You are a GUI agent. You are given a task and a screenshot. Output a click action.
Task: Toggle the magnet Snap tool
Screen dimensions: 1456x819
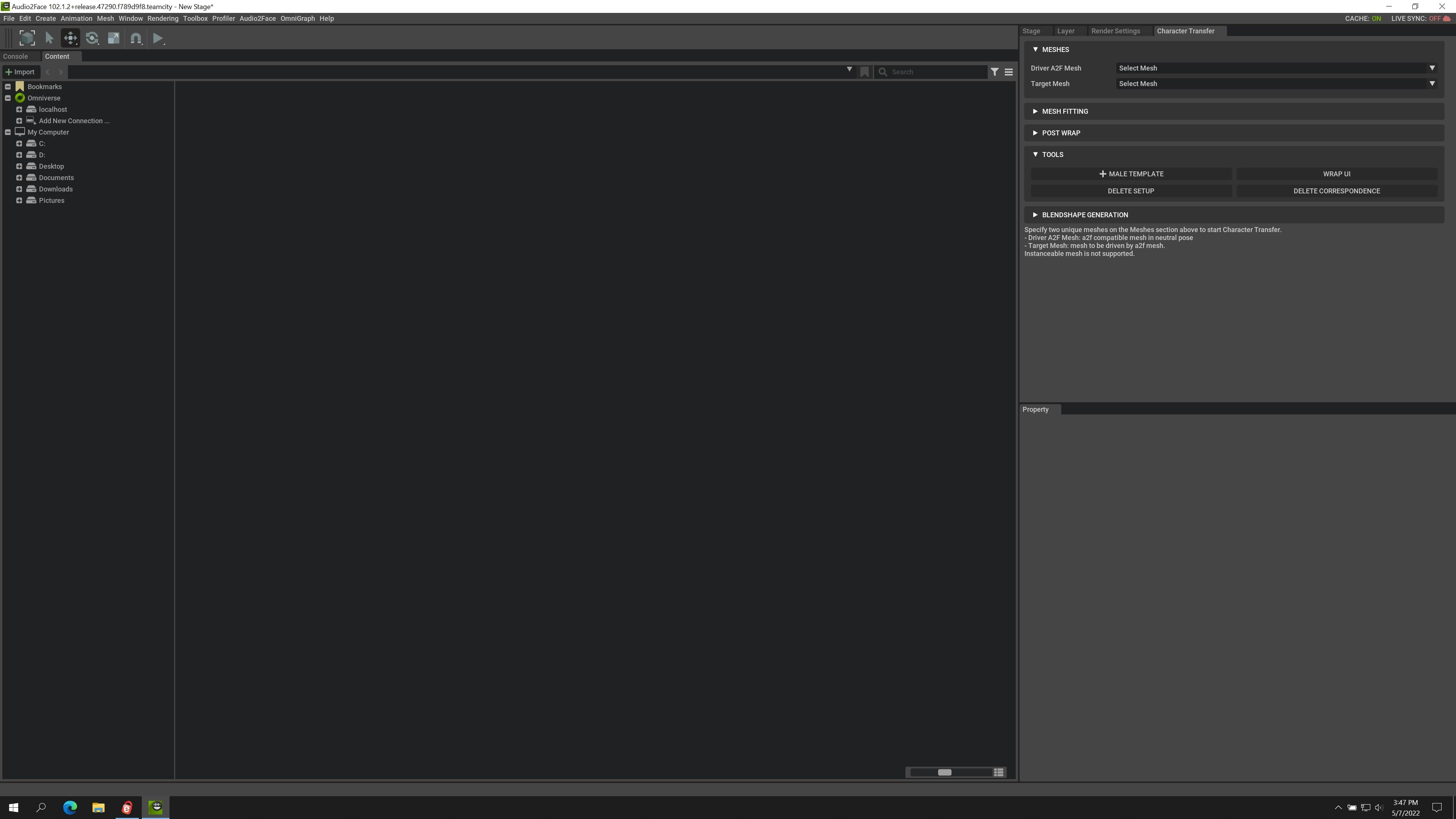pos(136,38)
